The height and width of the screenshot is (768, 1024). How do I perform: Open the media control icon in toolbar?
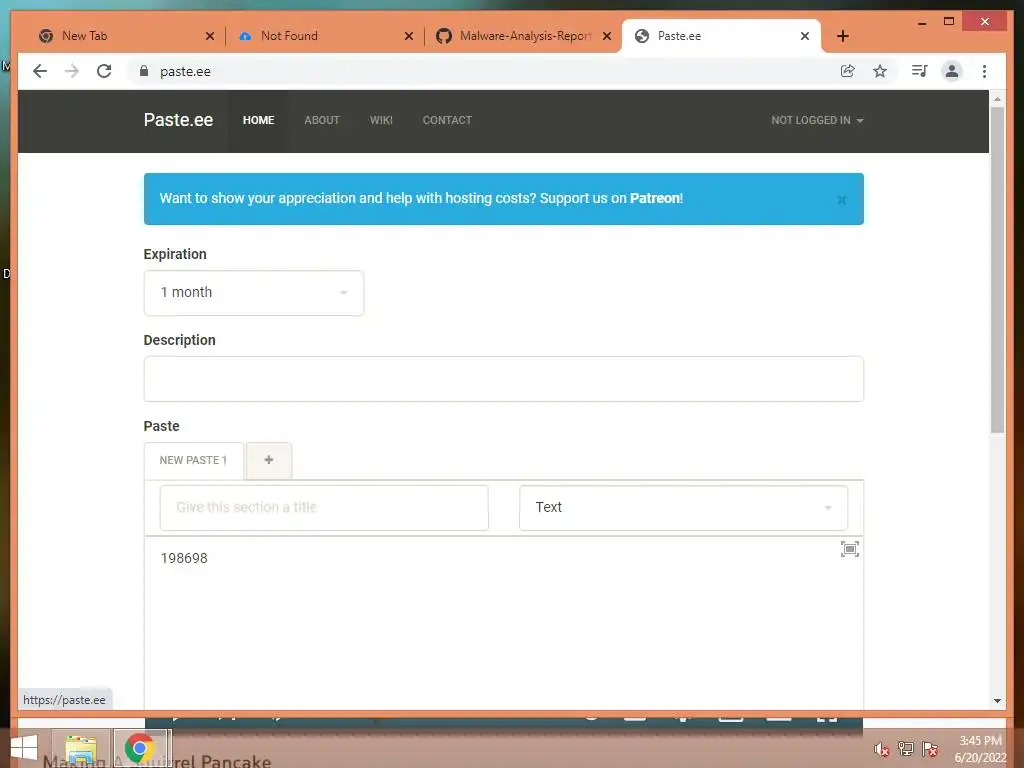[920, 71]
